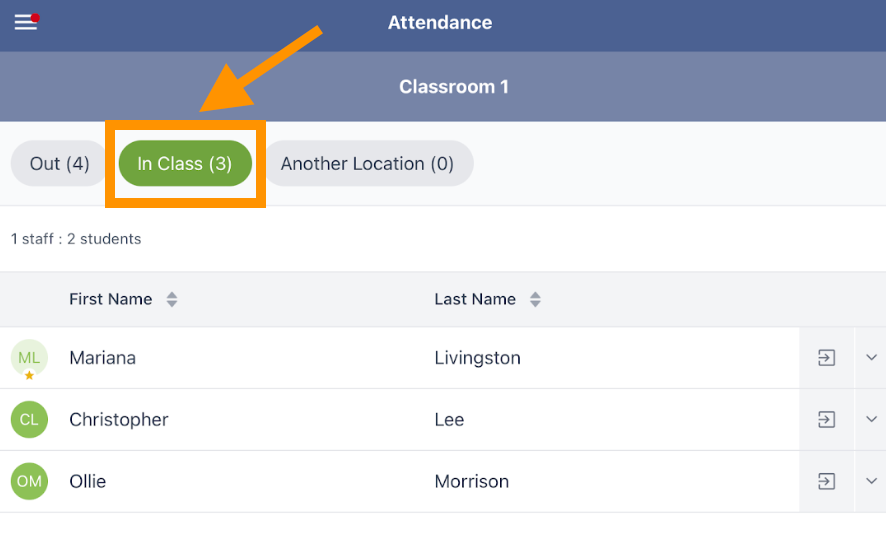Select the last name Morrison in the list
Screen dimensions: 886x546
(x=472, y=482)
